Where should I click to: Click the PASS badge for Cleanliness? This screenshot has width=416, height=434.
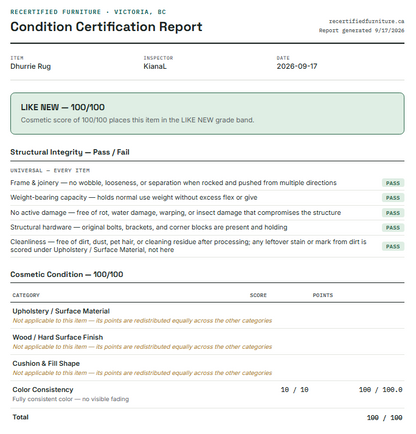[x=393, y=246]
